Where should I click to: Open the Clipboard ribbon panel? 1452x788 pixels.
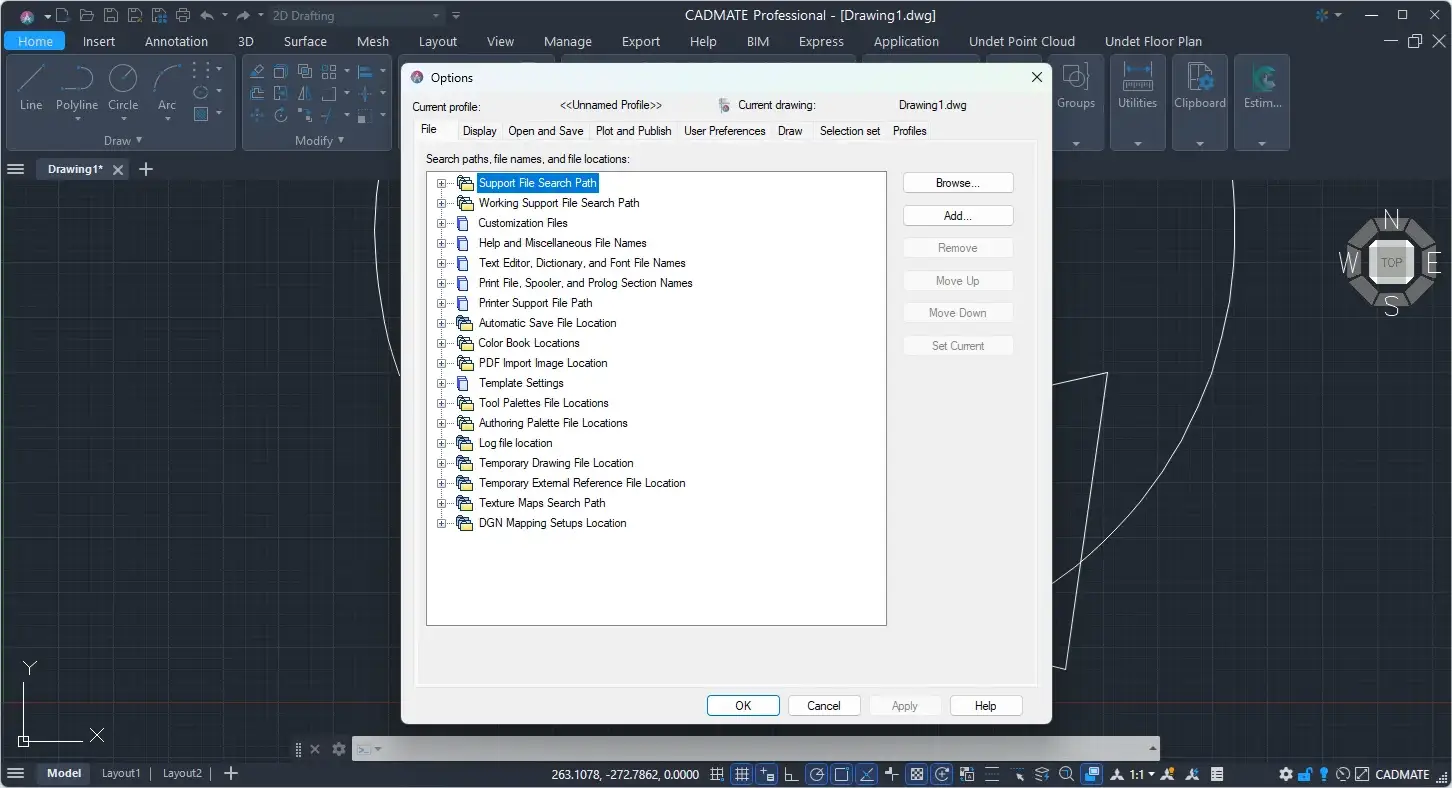1199,102
